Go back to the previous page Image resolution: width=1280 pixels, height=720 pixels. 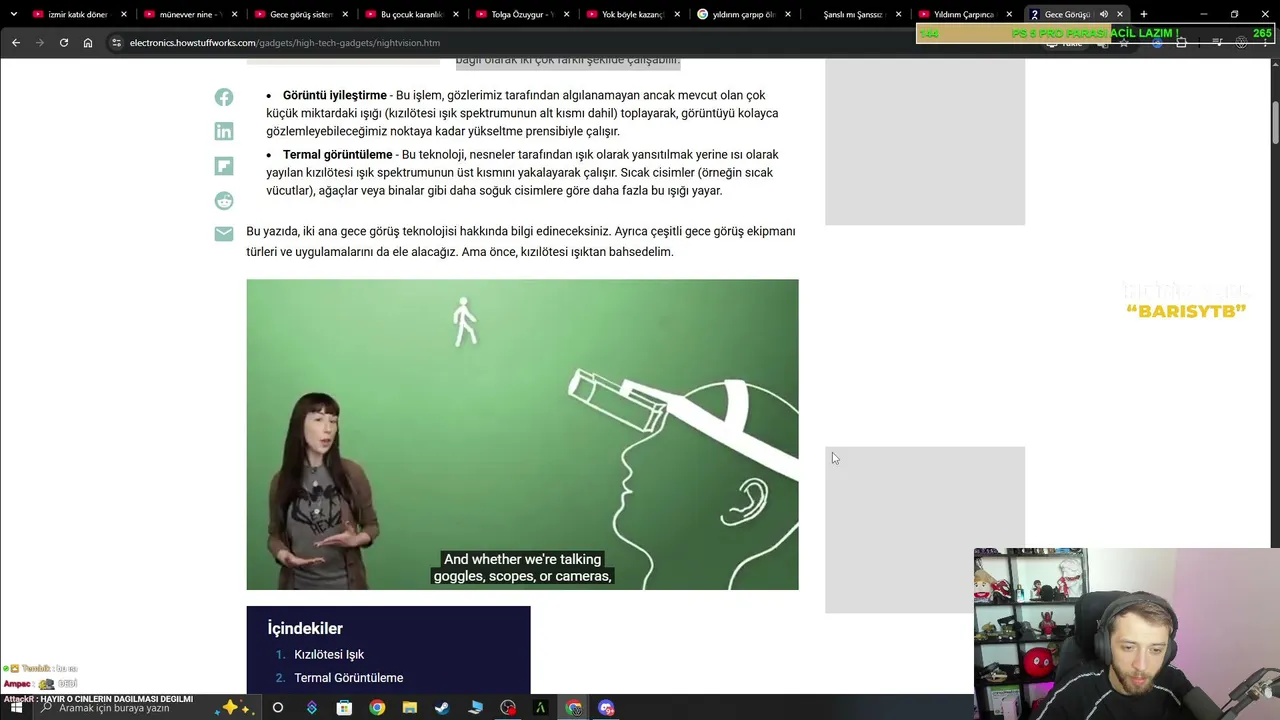[16, 43]
